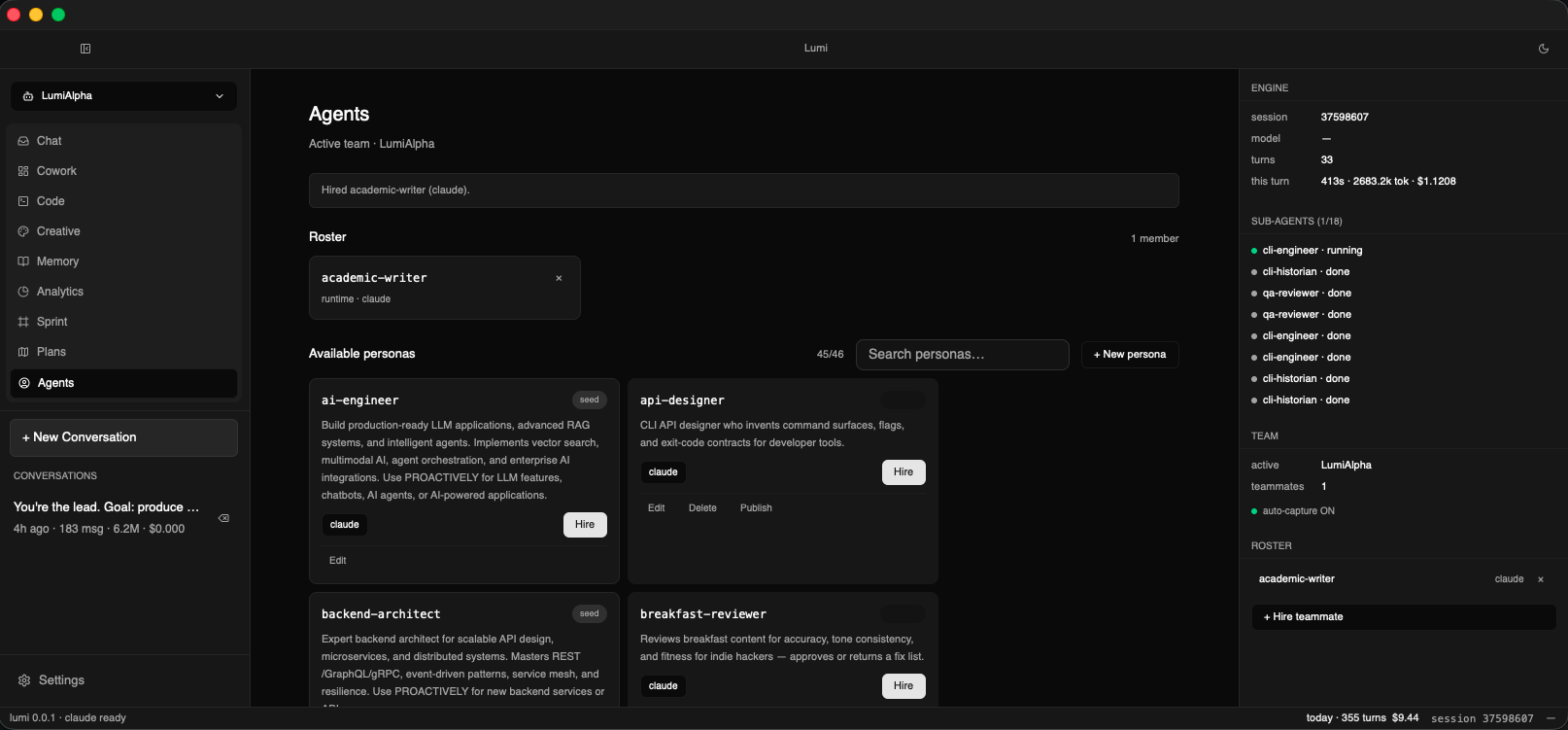Open the Code section
This screenshot has width=1568, height=730.
[123, 201]
